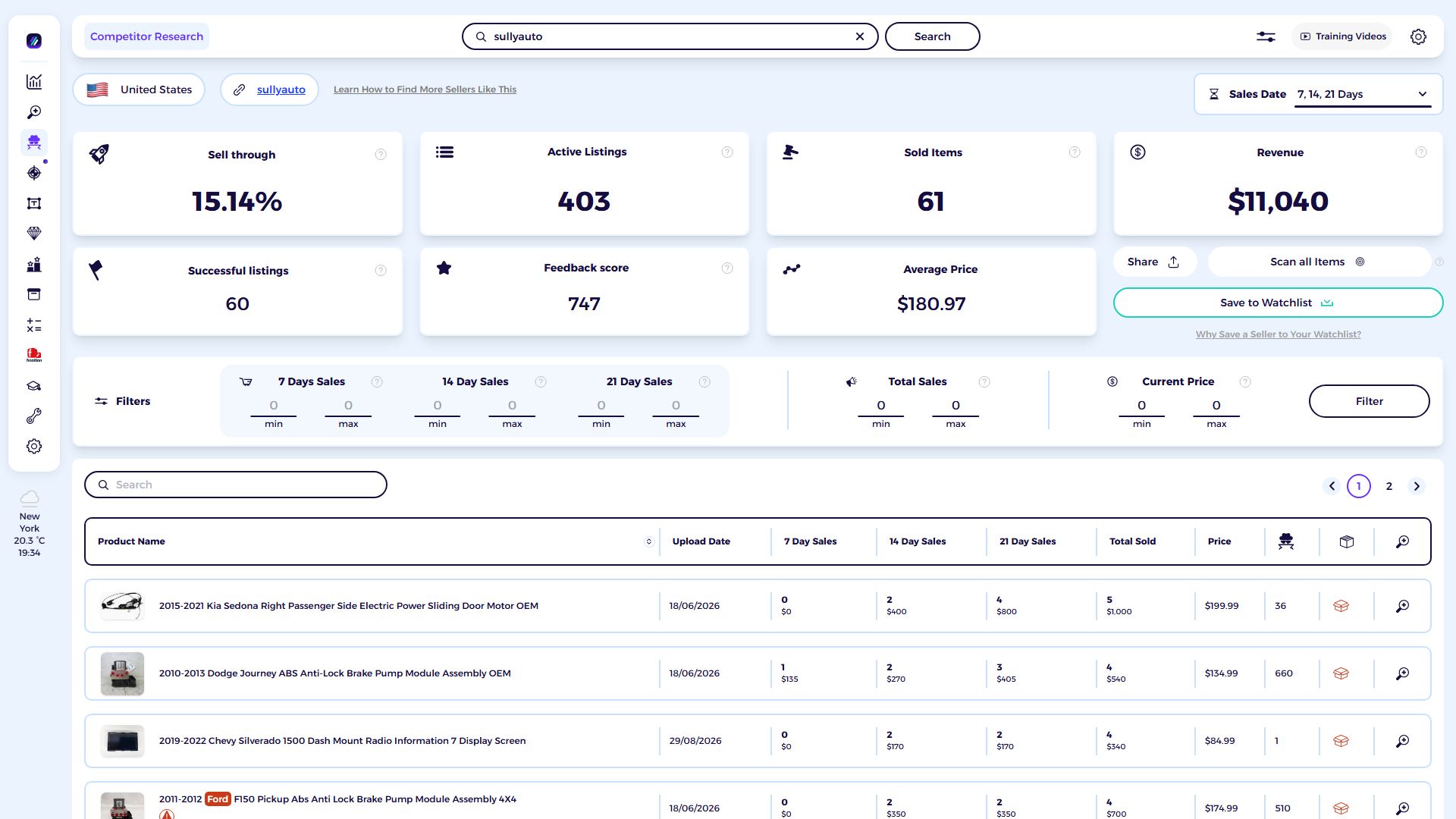
Task: Go to previous results page arrow
Action: (1332, 486)
